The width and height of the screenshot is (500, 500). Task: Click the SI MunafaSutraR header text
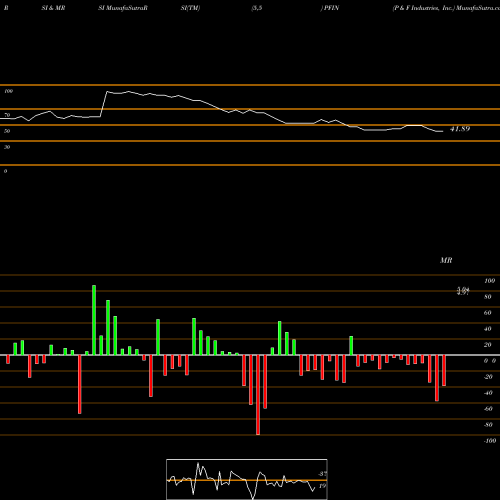click(123, 8)
